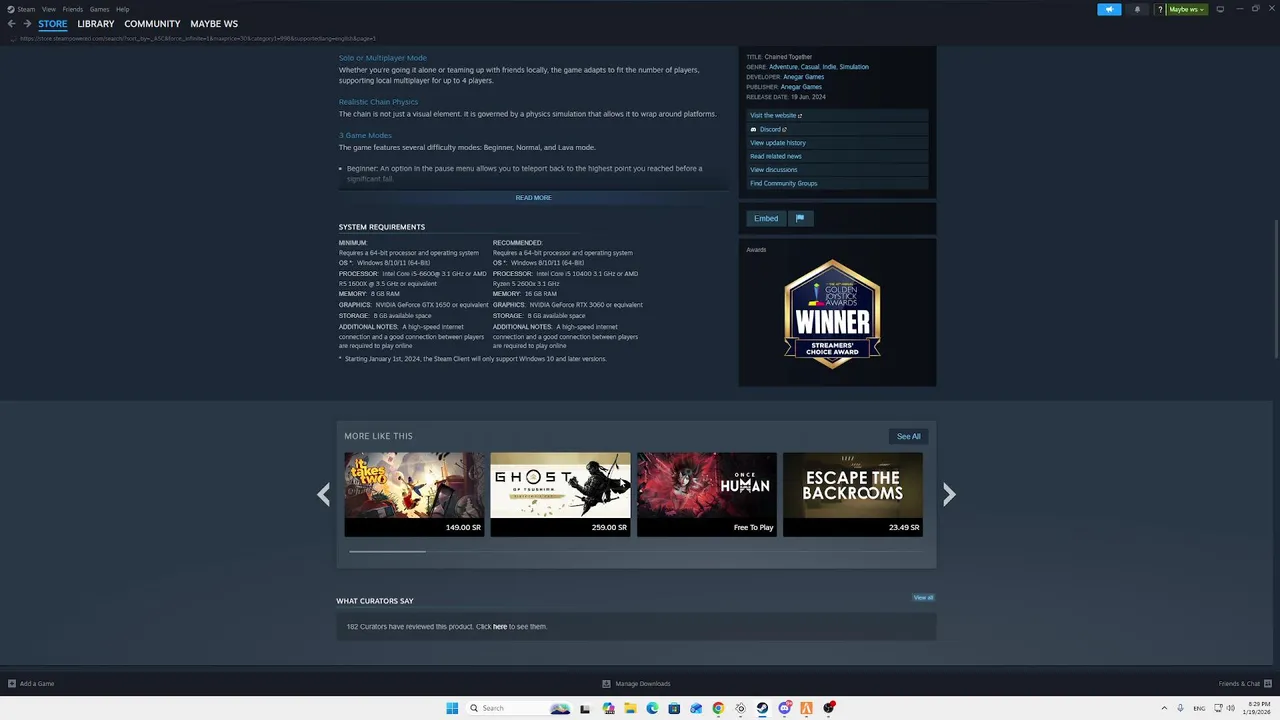The height and width of the screenshot is (720, 1280).
Task: Click the Casual genre link
Action: [x=810, y=67]
